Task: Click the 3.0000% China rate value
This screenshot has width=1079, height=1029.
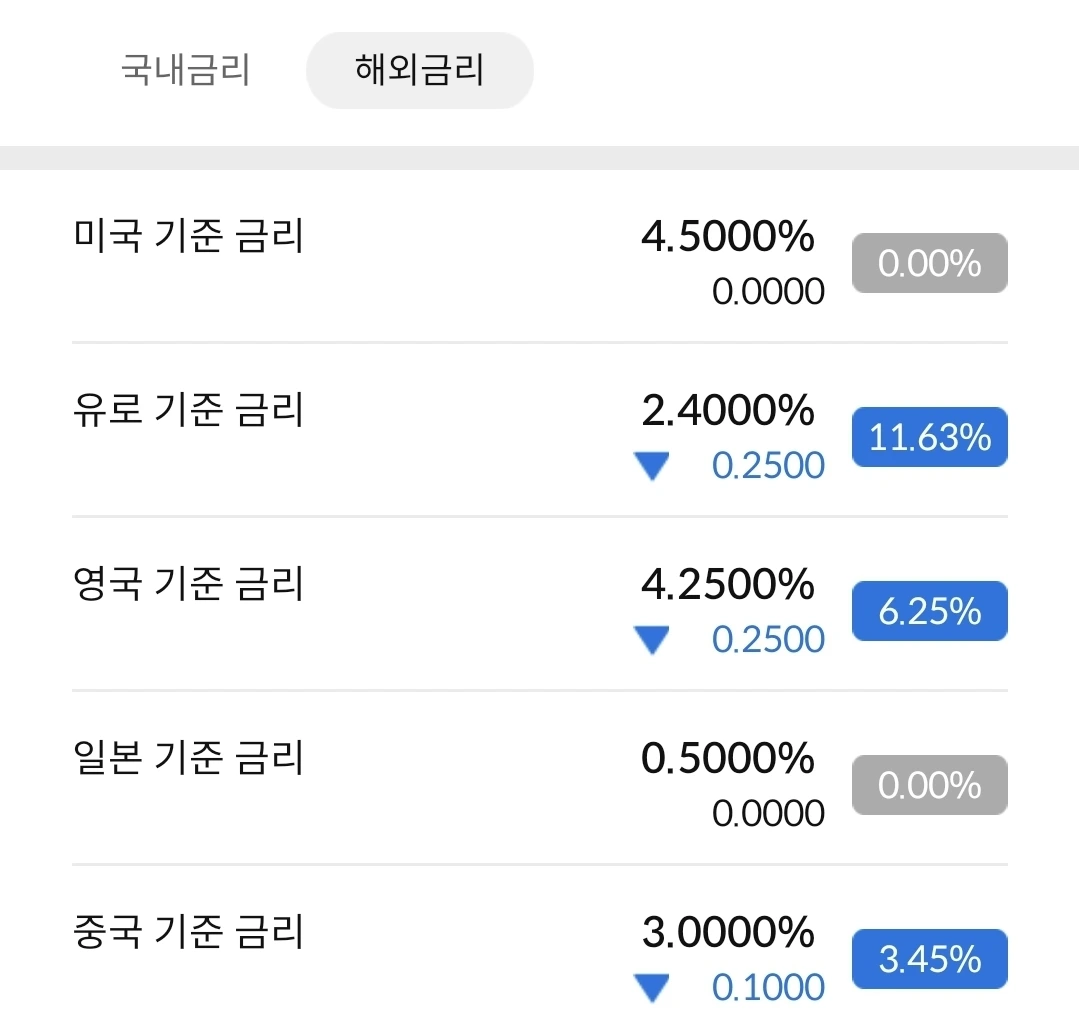Action: point(727,933)
